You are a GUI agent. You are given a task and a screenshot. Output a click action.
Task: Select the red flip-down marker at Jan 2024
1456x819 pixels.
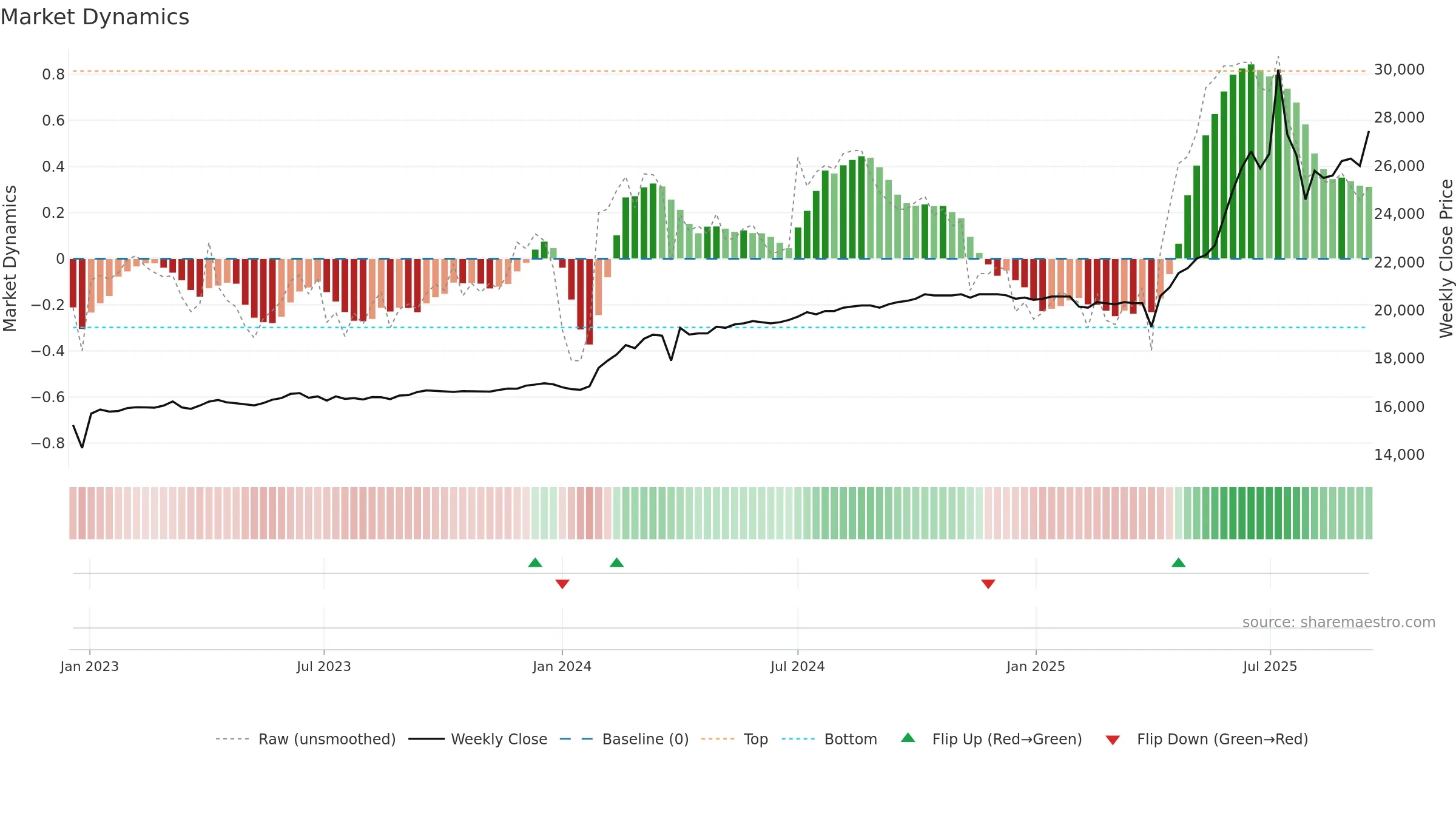[562, 584]
